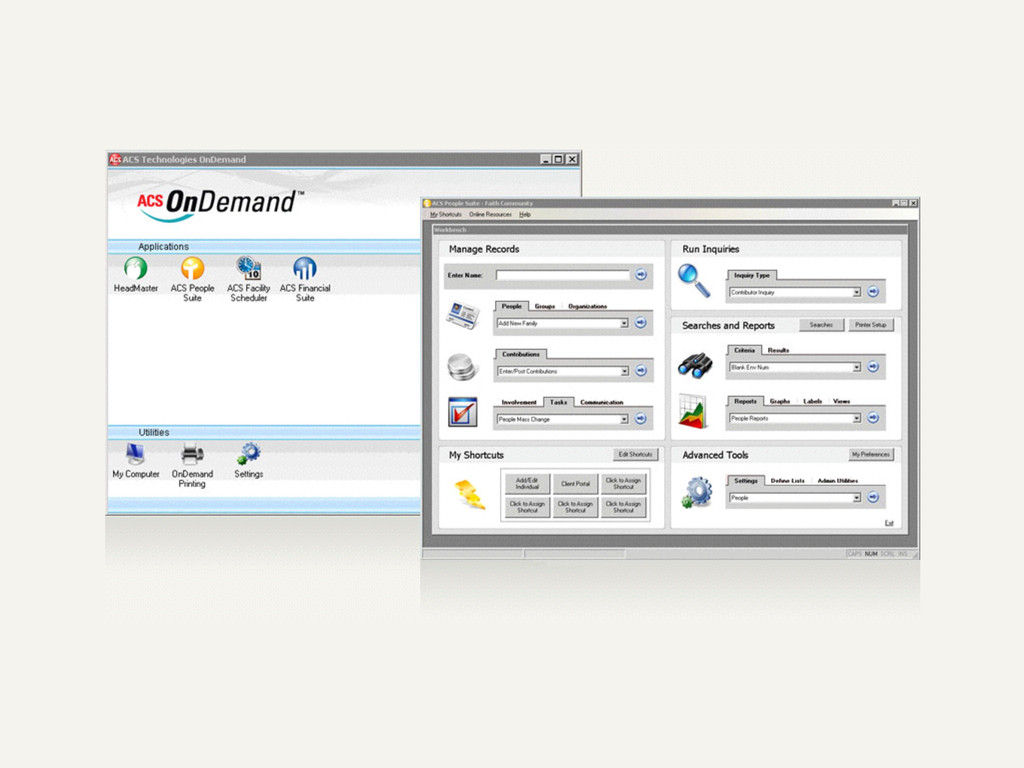Expand the Blank Env Num dropdown
1024x768 pixels.
pos(857,368)
